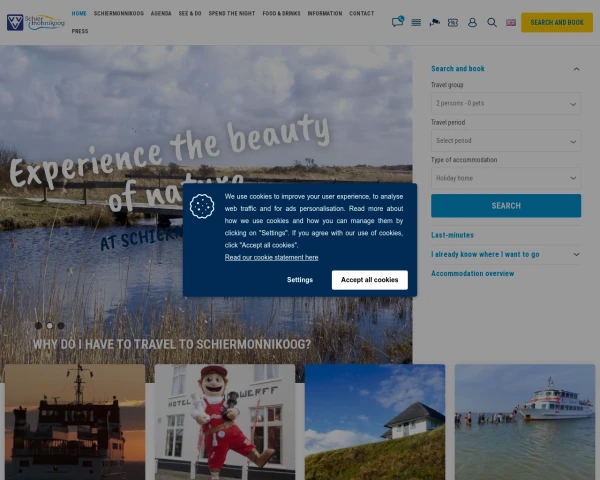Open the hotel mascot statue thumbnail
The height and width of the screenshot is (480, 600).
[x=225, y=422]
